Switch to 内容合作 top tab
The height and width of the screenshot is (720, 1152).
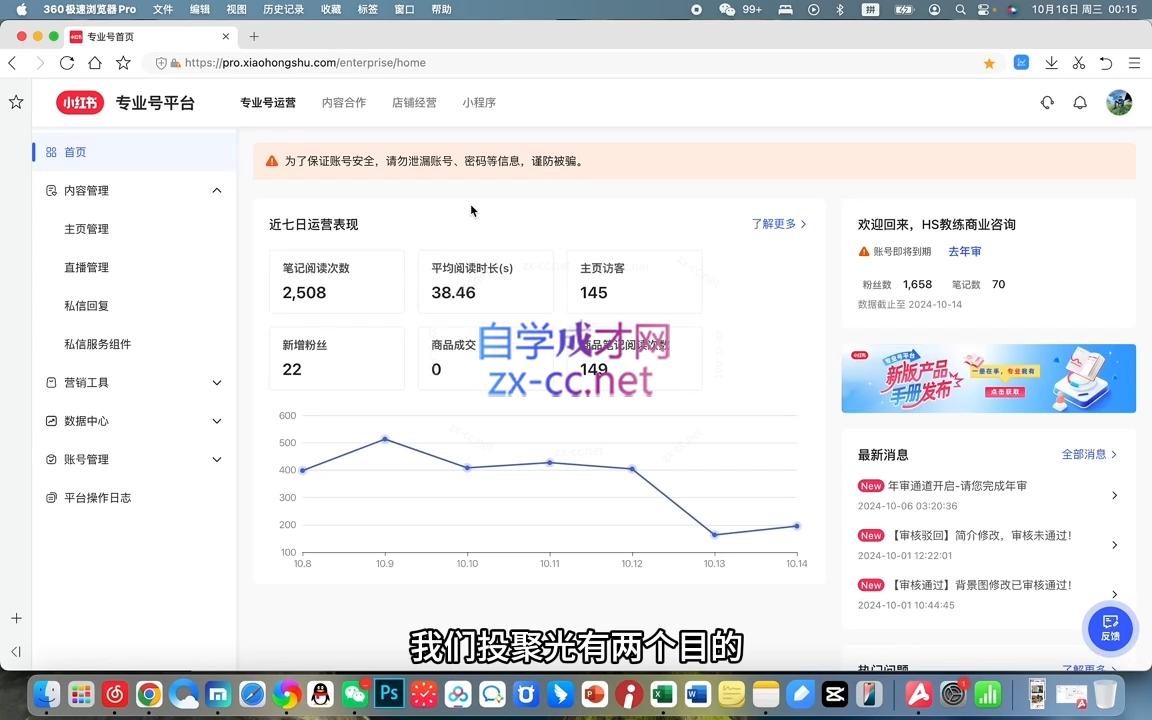point(344,103)
